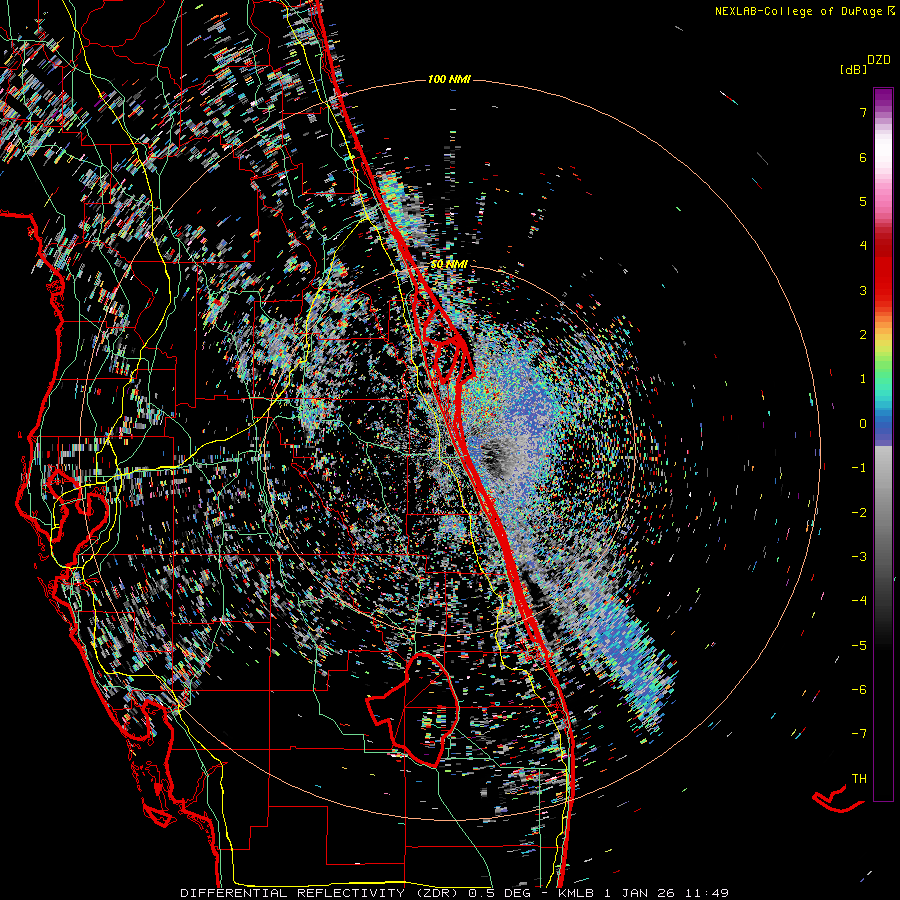Click the 100 NMI range ring label
Viewport: 900px width, 900px height.
click(x=449, y=79)
